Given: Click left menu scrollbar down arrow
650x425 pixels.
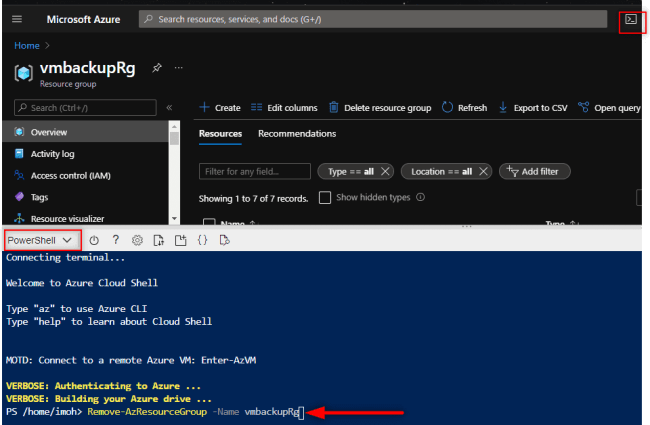Looking at the screenshot, I should pos(174,219).
